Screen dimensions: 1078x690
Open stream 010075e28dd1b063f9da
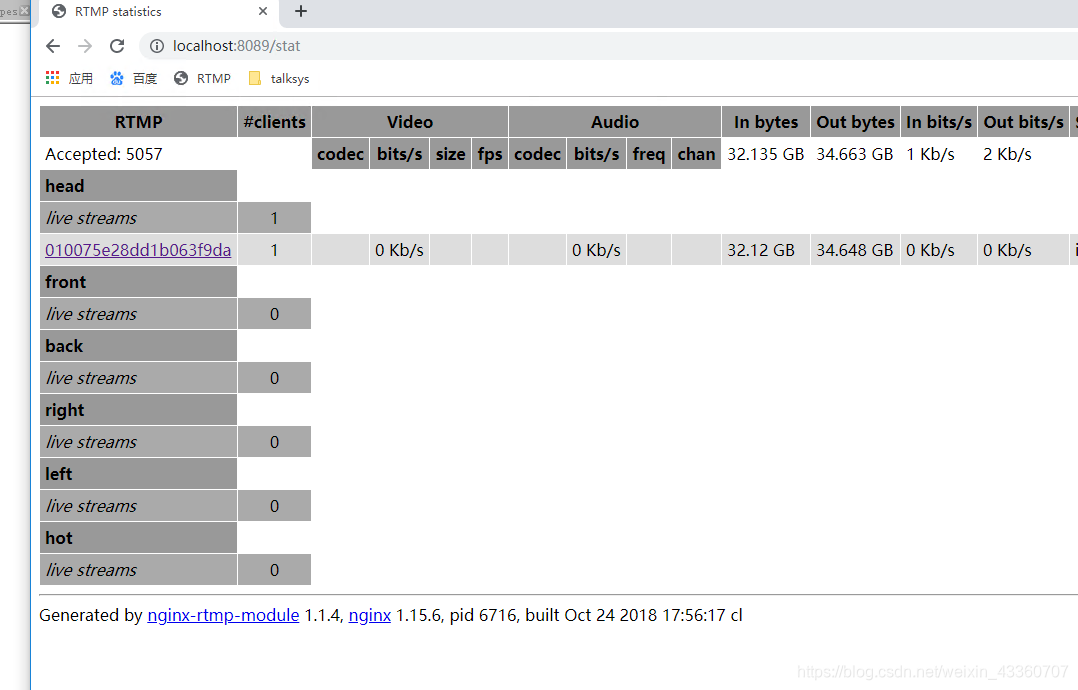point(137,250)
